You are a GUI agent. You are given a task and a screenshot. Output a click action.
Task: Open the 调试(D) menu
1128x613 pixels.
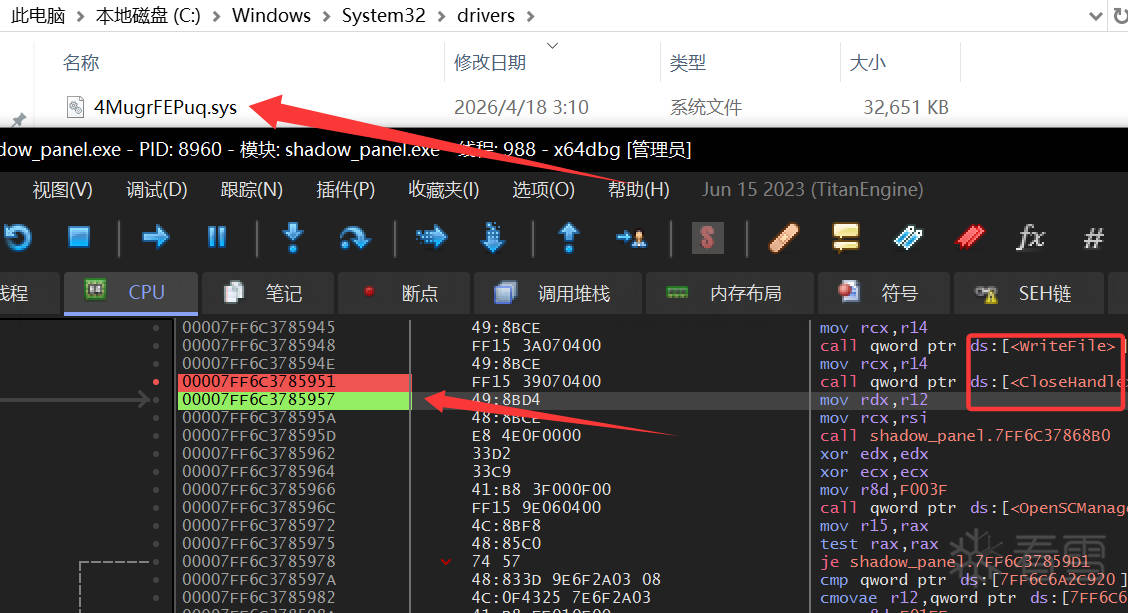(157, 190)
